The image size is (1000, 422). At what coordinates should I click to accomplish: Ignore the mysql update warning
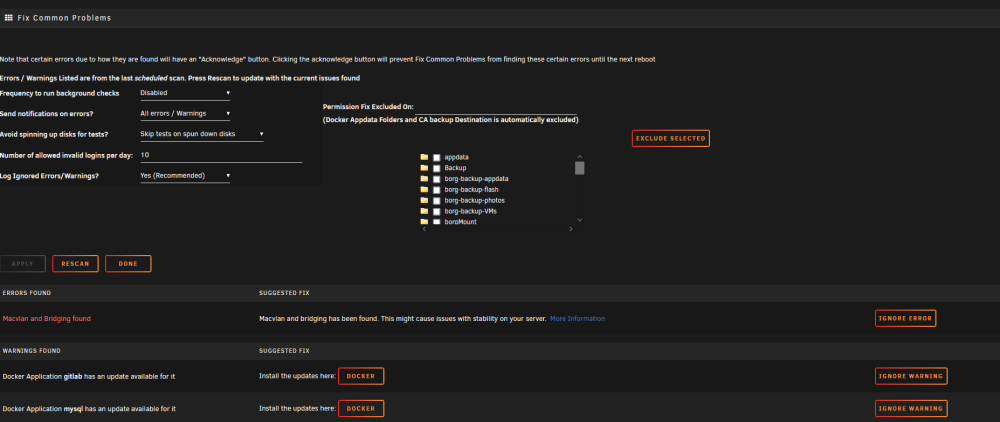coord(911,409)
